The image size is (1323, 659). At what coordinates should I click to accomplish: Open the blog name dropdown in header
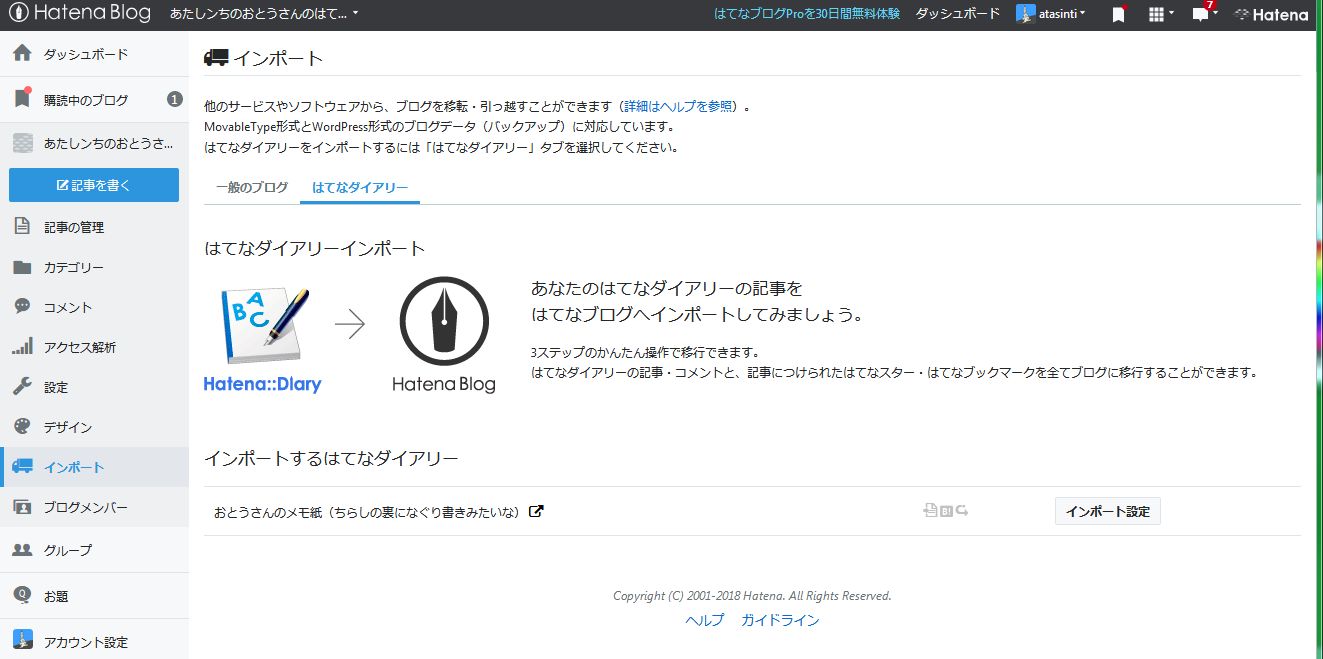[x=264, y=14]
